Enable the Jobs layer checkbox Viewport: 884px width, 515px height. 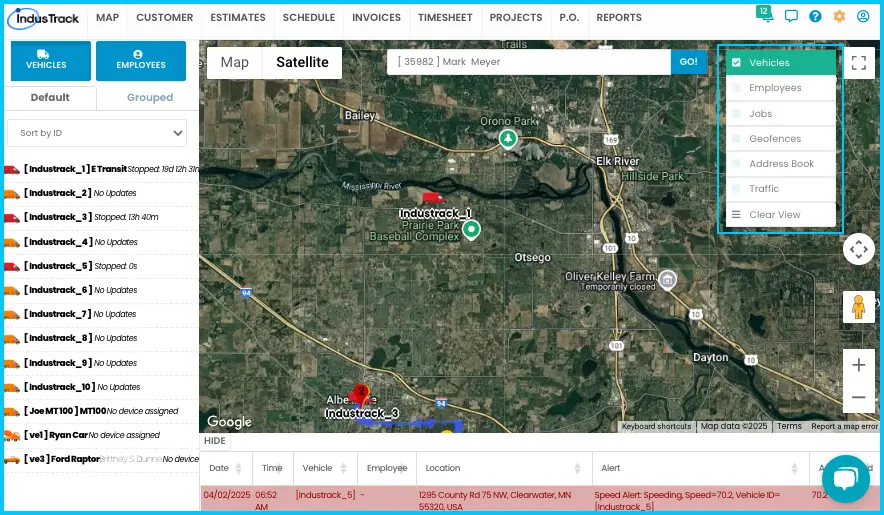(736, 113)
